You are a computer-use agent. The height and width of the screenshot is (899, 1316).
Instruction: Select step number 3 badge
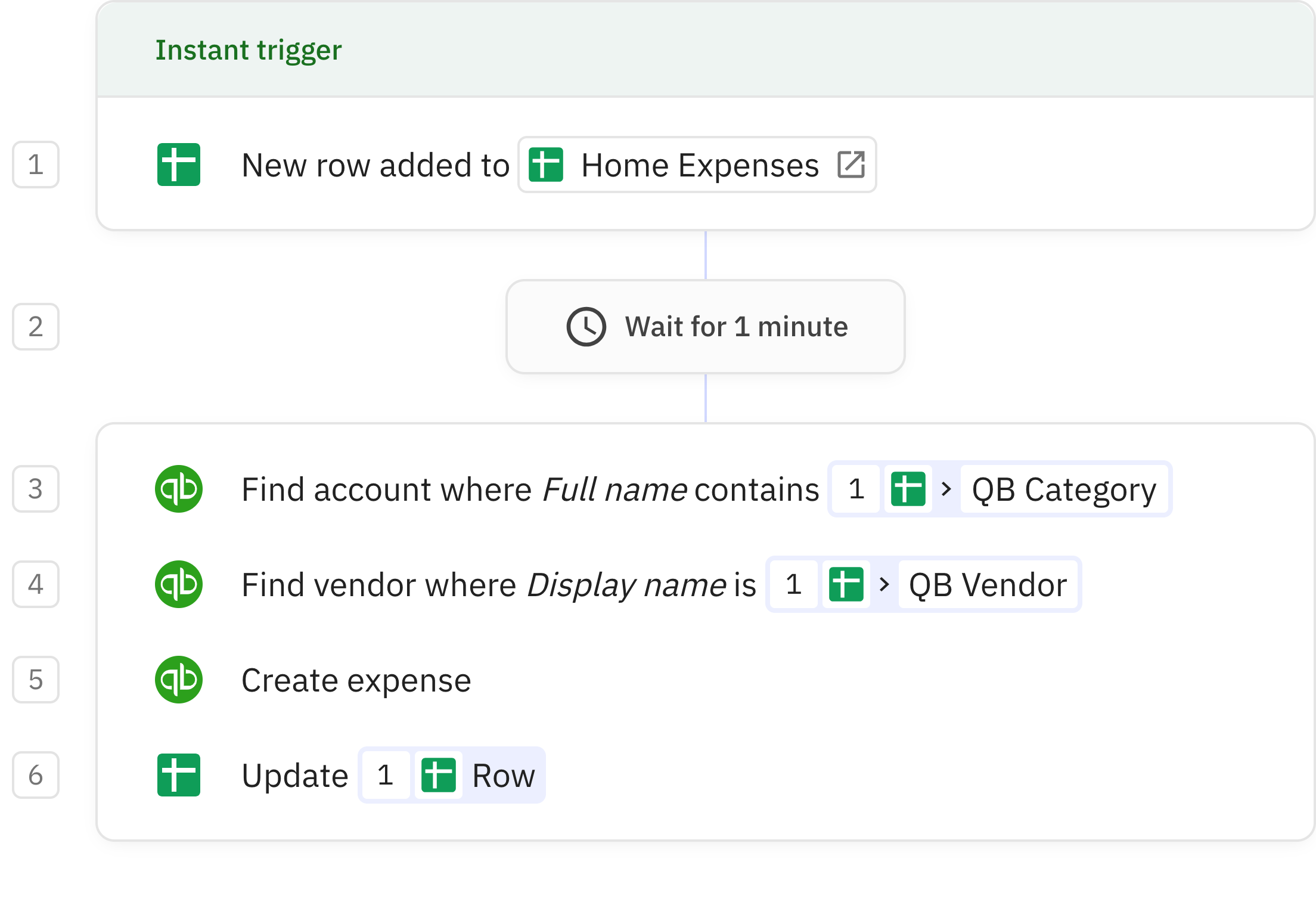pyautogui.click(x=36, y=489)
